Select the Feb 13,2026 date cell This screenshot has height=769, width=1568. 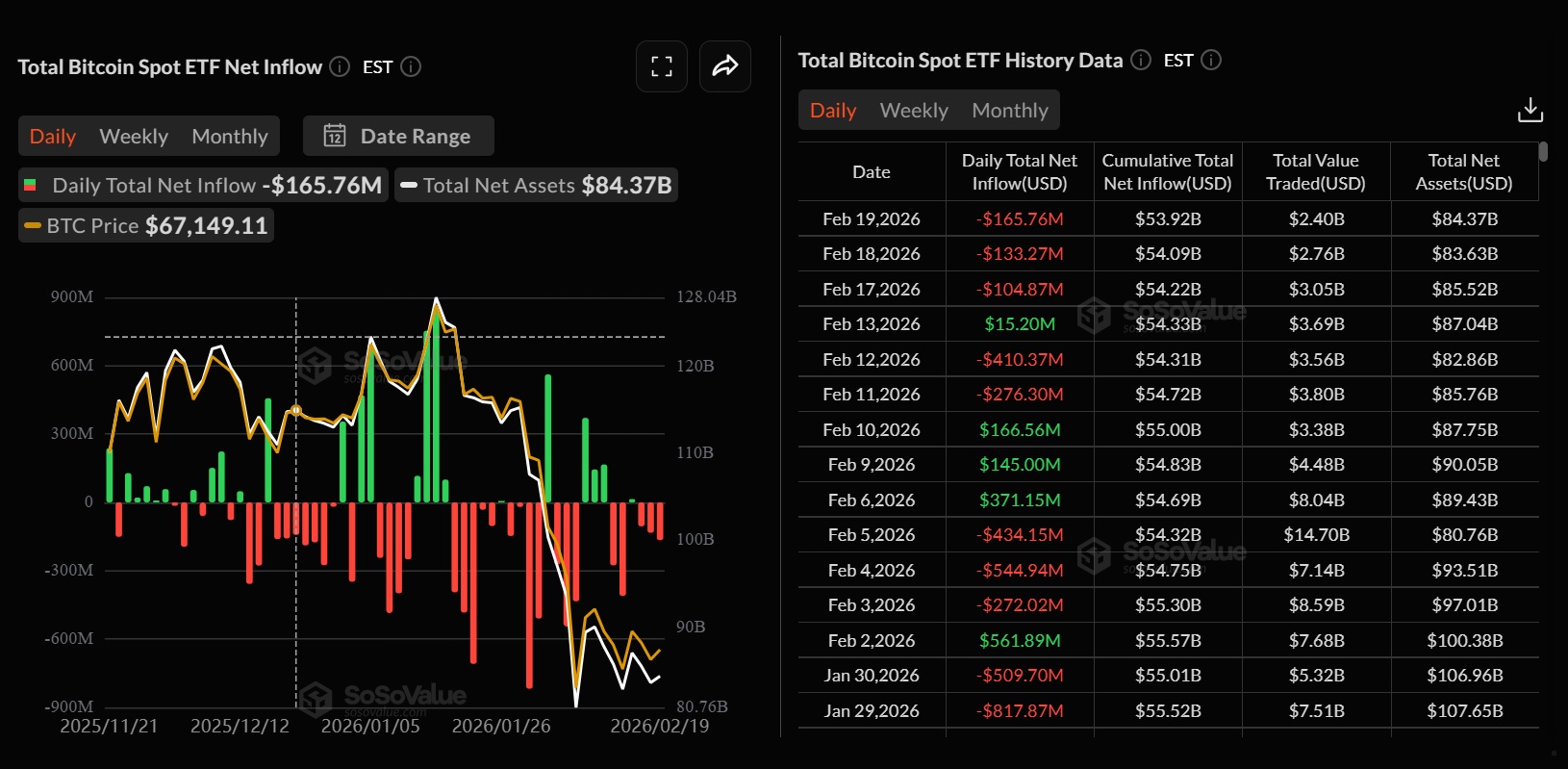[872, 323]
